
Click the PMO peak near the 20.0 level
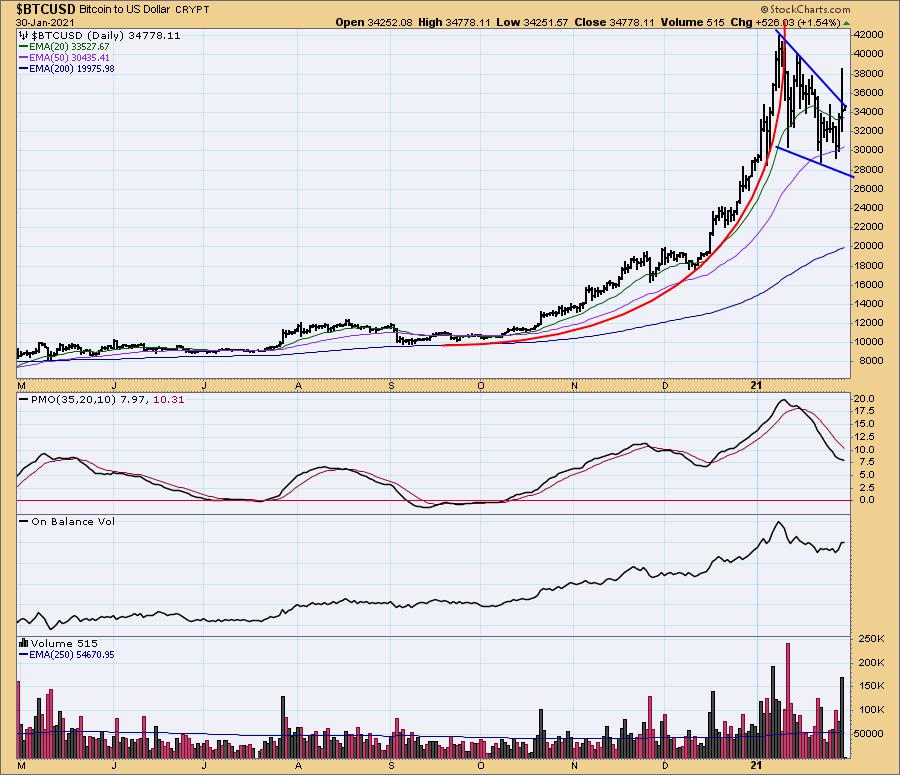coord(783,401)
